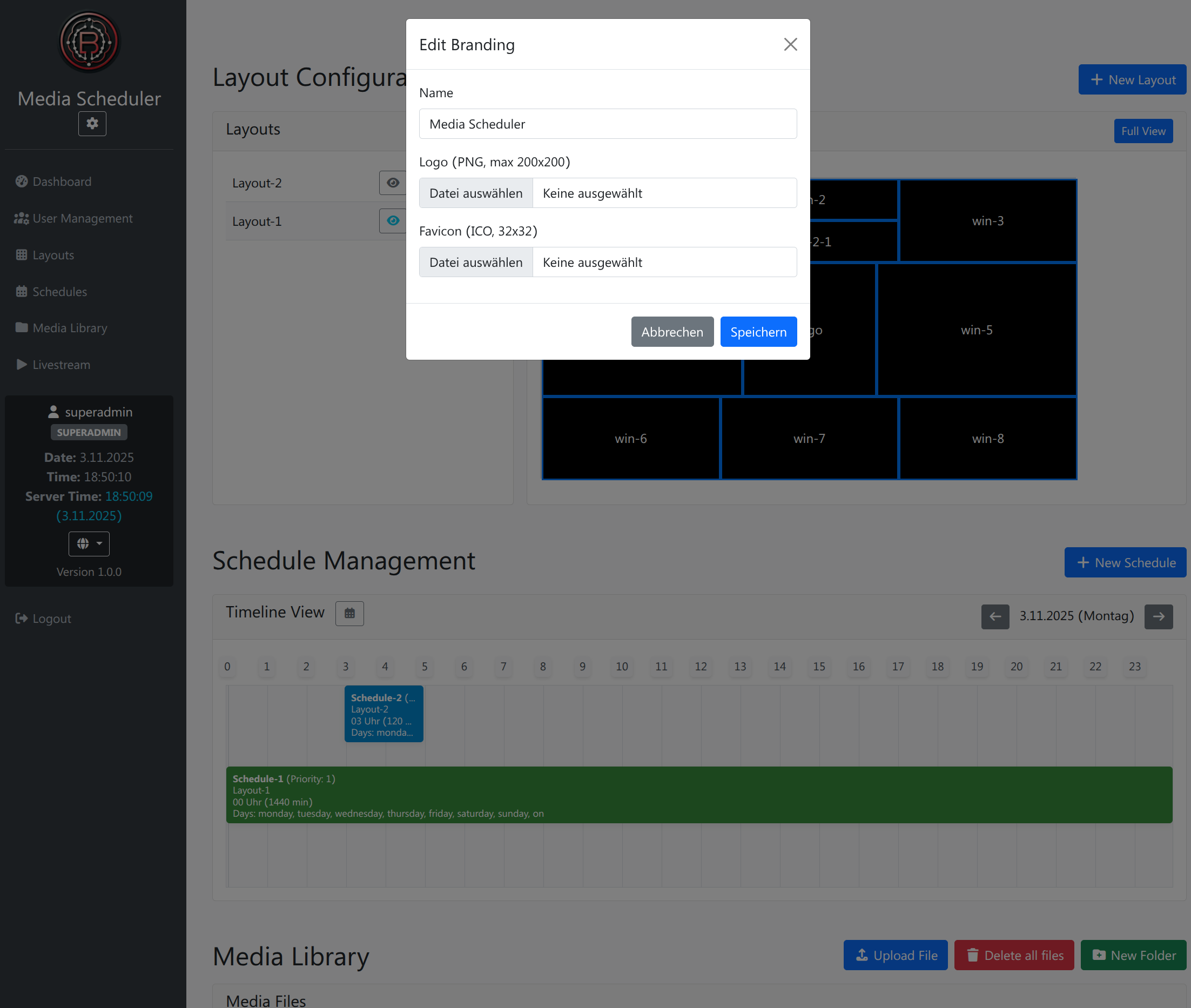The height and width of the screenshot is (1008, 1191).
Task: Close the Edit Branding dialog
Action: click(x=790, y=45)
